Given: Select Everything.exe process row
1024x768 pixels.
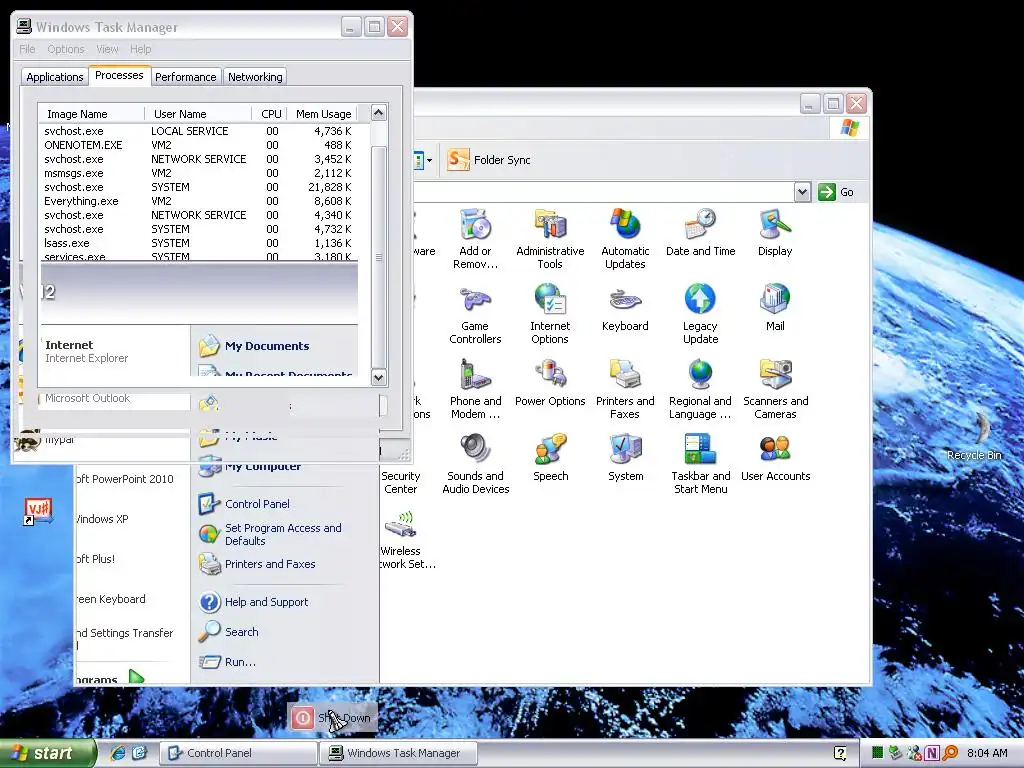Looking at the screenshot, I should click(x=199, y=201).
